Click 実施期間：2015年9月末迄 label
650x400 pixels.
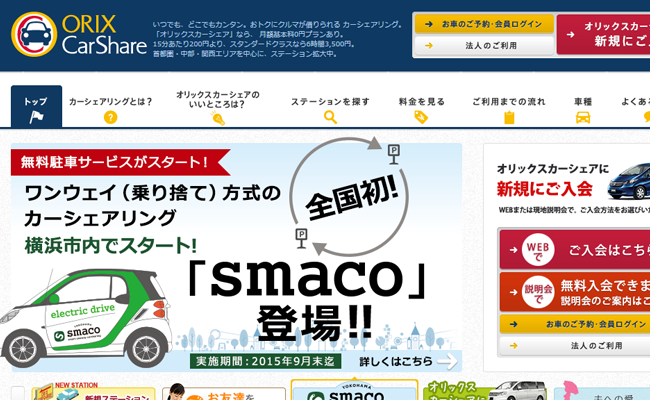(x=265, y=361)
